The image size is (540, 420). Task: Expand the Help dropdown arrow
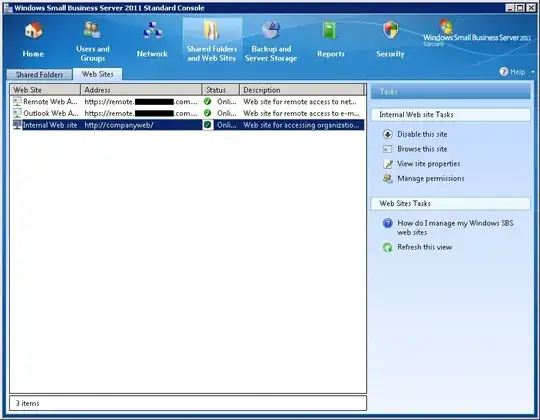pos(533,72)
